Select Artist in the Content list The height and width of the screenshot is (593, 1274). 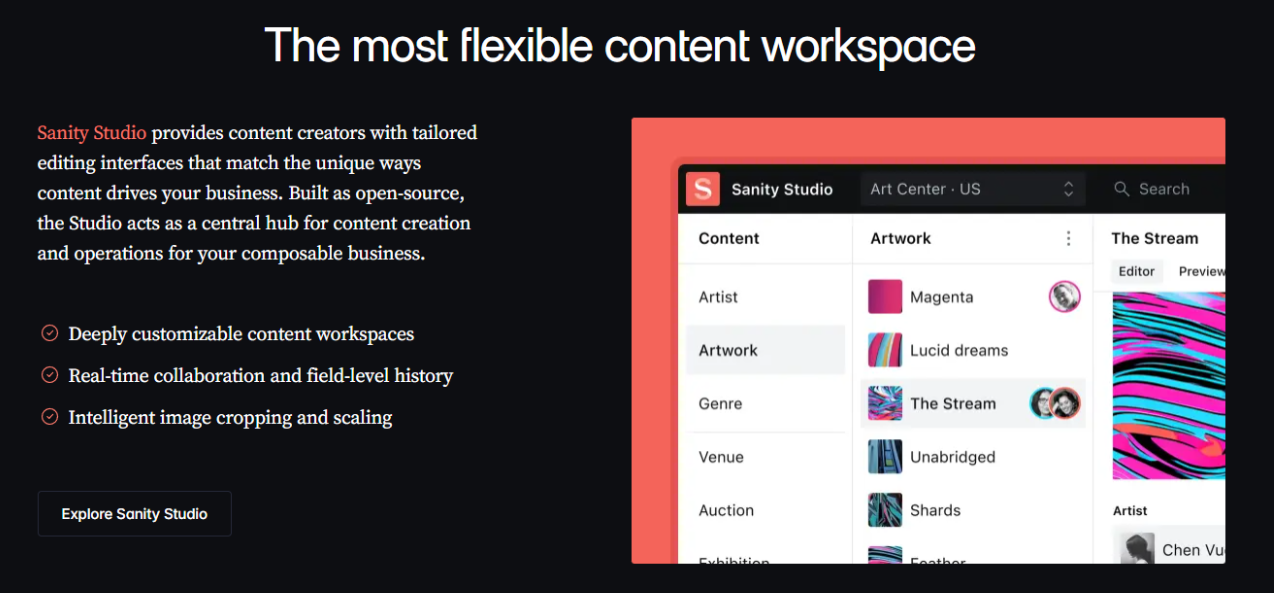[x=718, y=297]
